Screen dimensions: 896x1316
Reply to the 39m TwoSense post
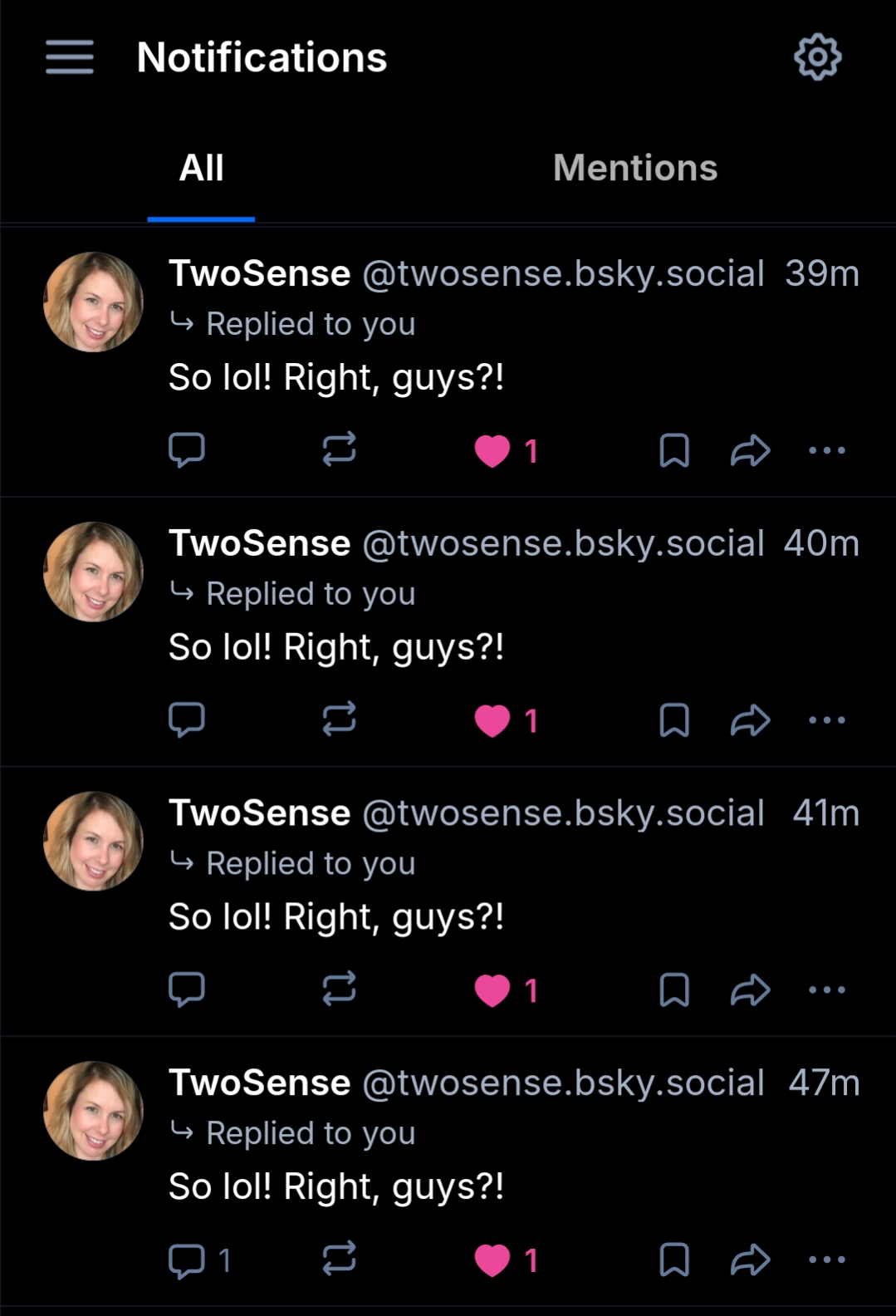coord(187,450)
